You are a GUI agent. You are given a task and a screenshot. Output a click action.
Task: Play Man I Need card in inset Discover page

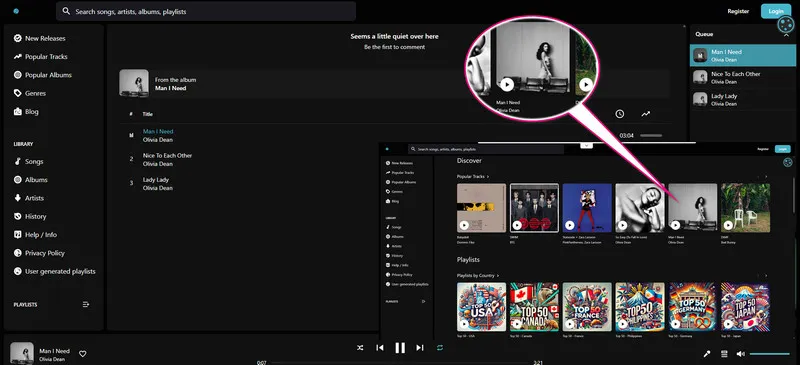pos(676,225)
